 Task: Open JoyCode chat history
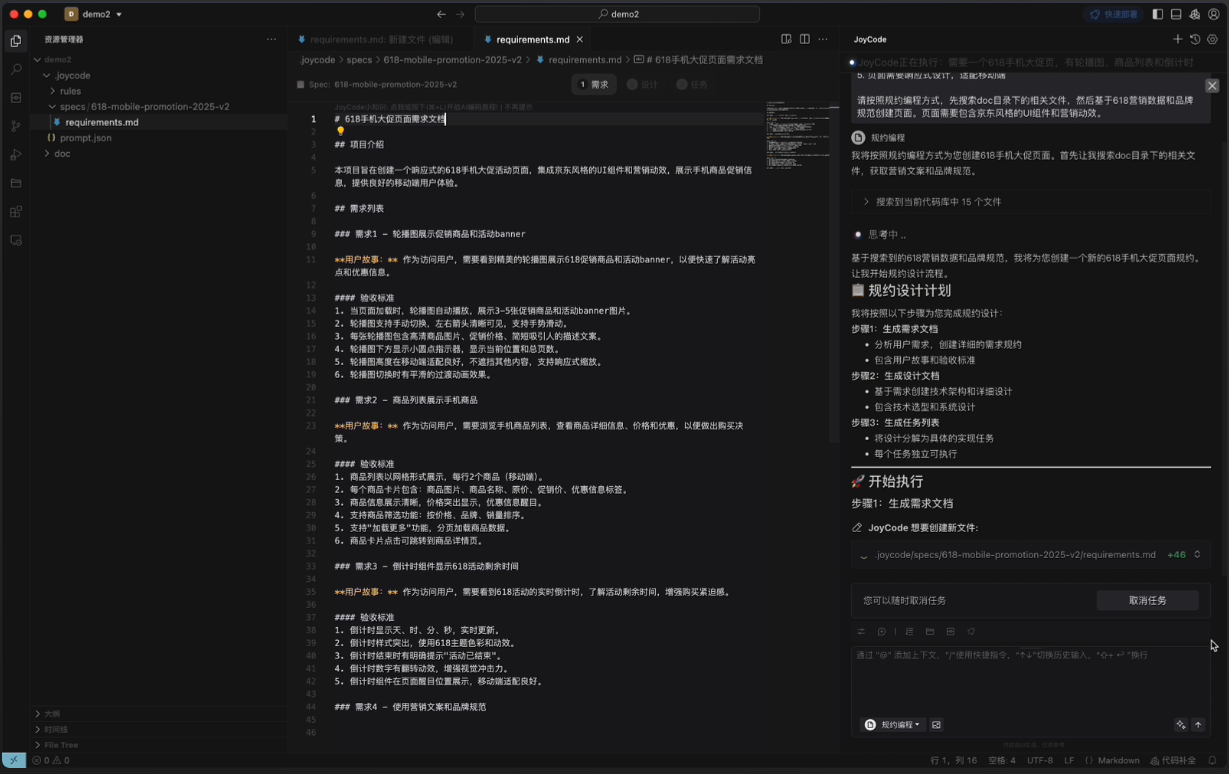pos(1195,39)
